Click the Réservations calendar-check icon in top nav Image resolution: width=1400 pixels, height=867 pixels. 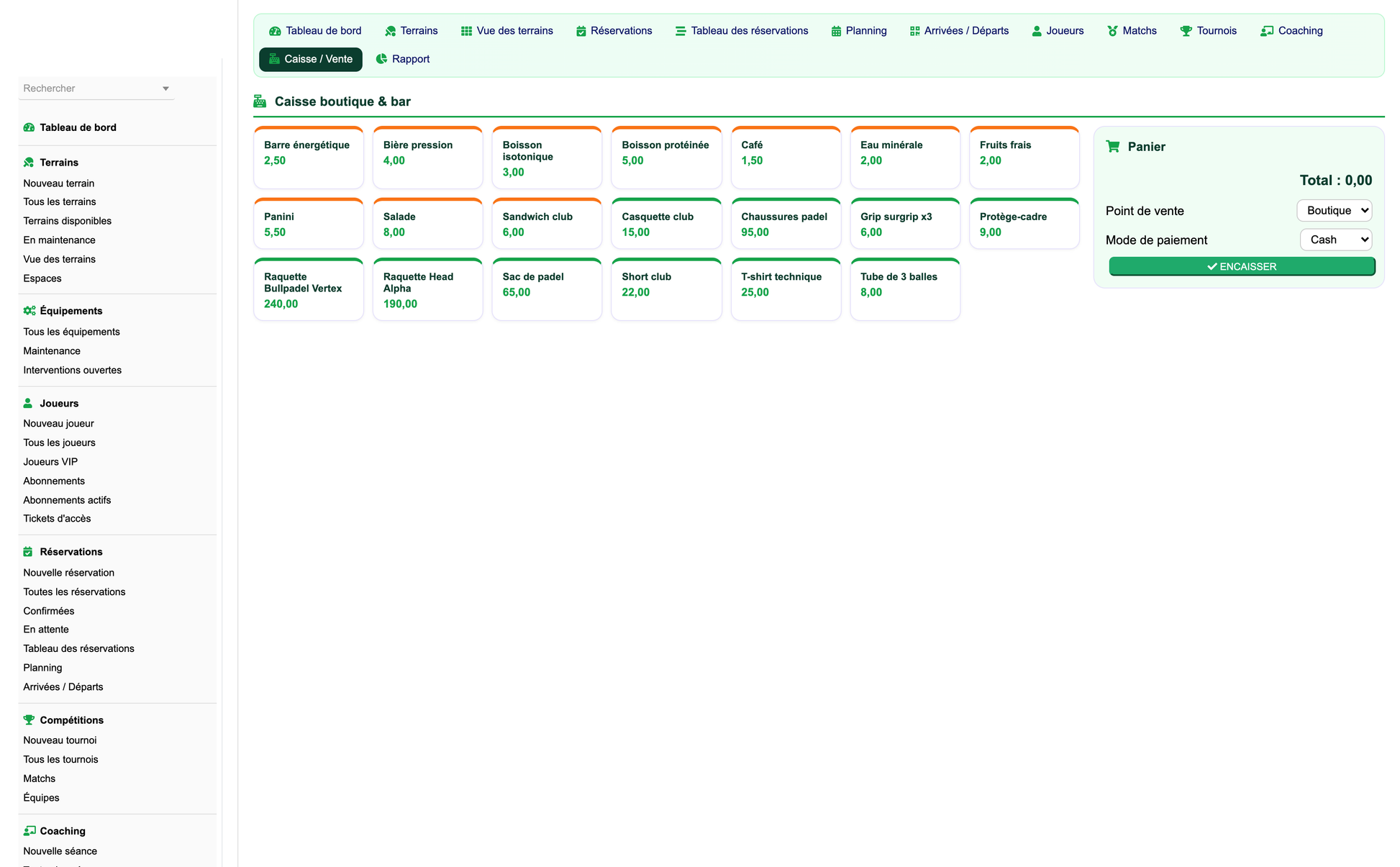581,31
